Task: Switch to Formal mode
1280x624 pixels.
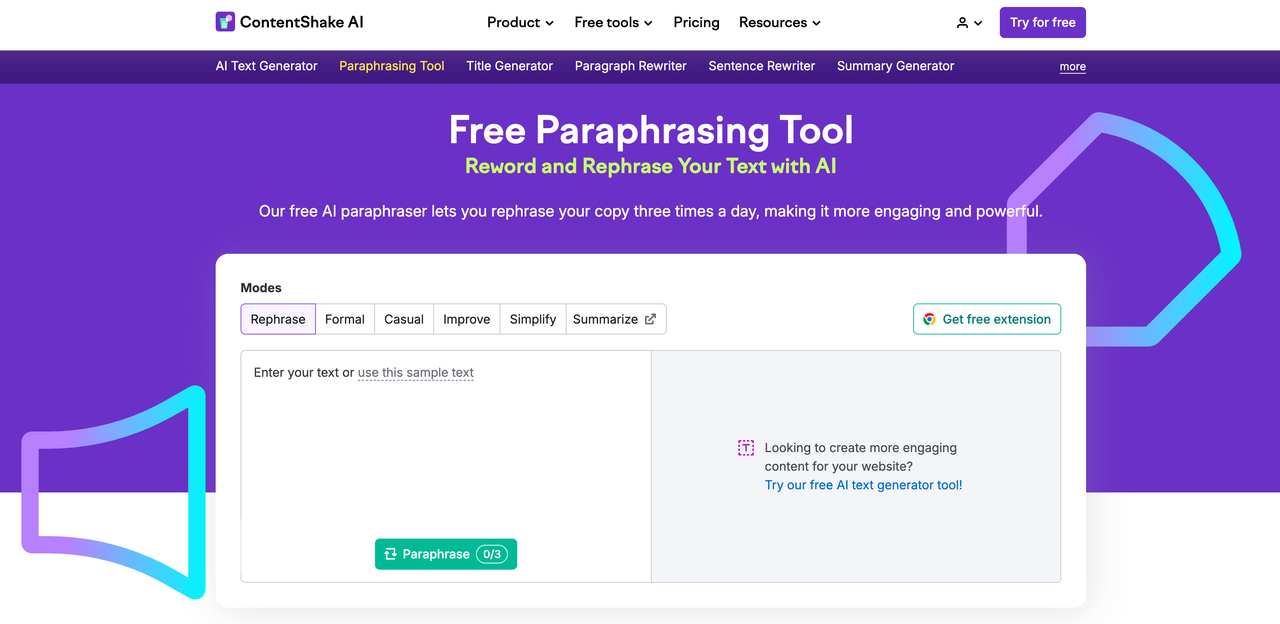Action: tap(345, 319)
